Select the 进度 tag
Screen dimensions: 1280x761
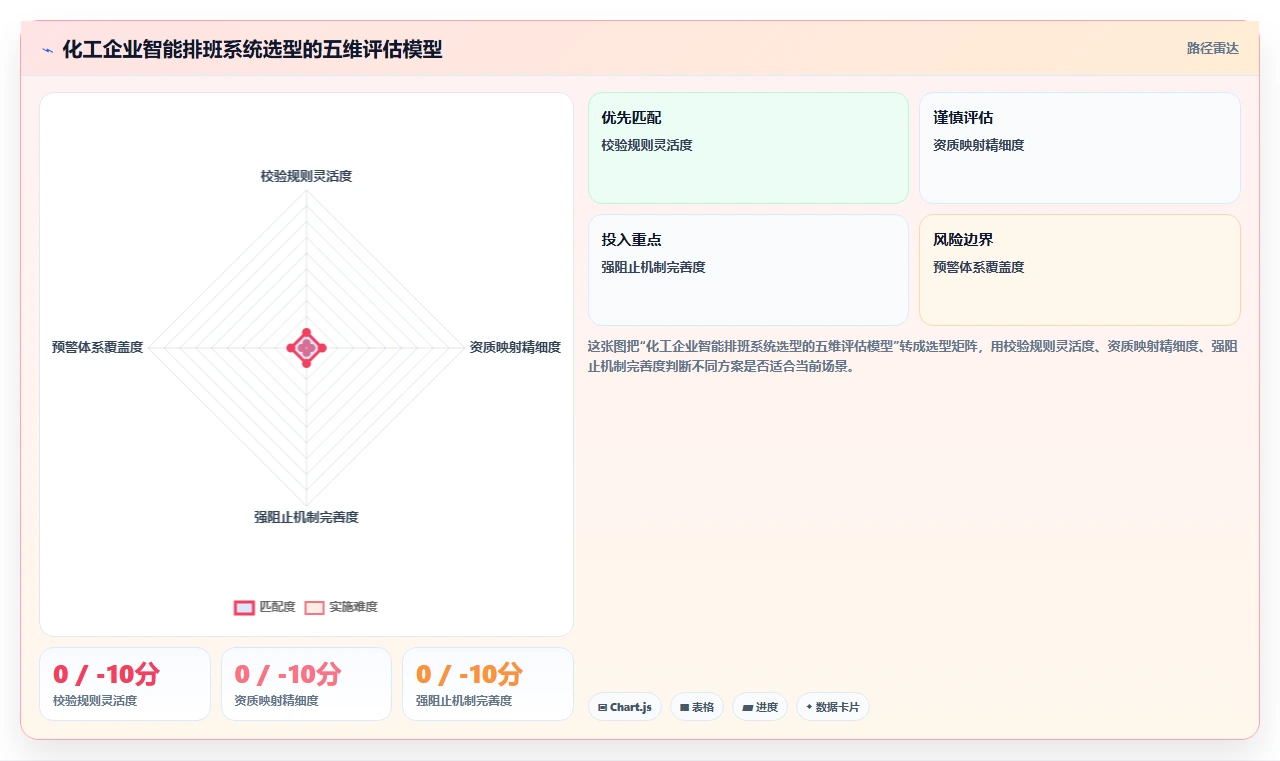[x=760, y=707]
